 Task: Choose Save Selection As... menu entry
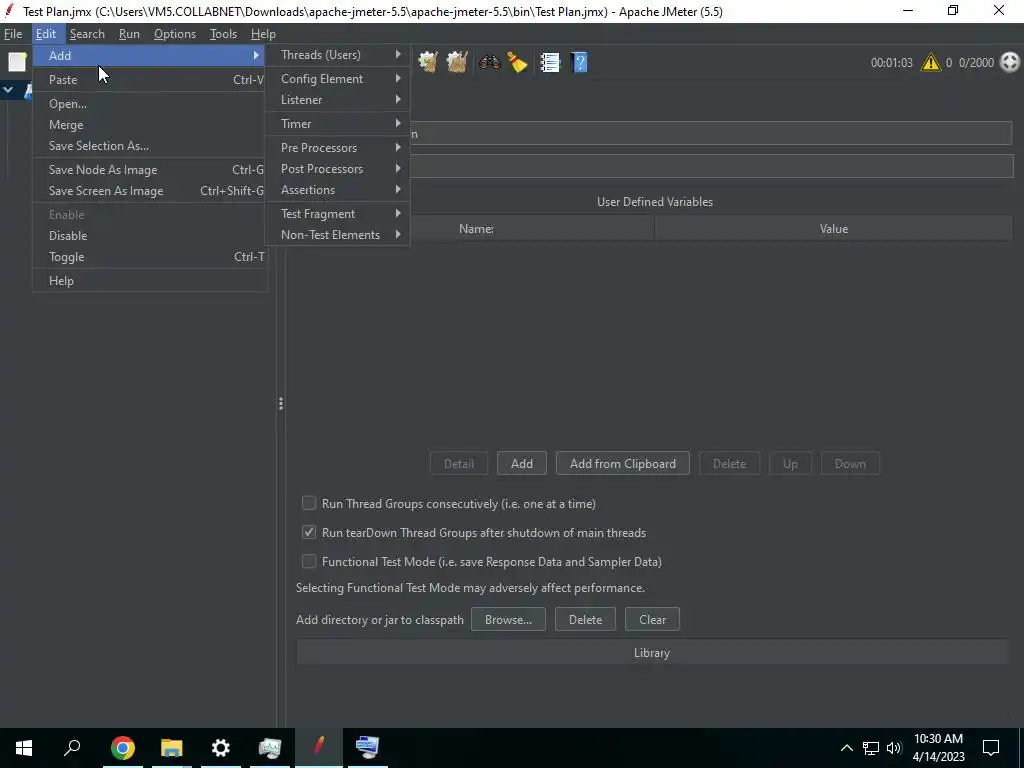point(150,146)
